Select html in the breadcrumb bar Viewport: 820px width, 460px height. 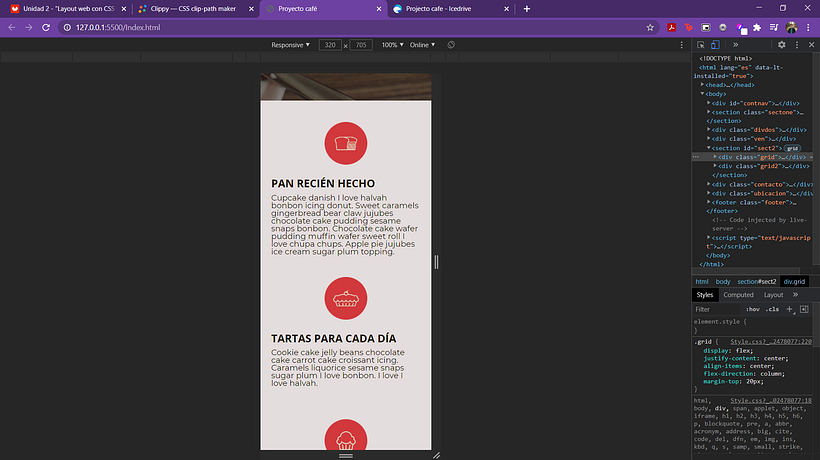pos(702,281)
